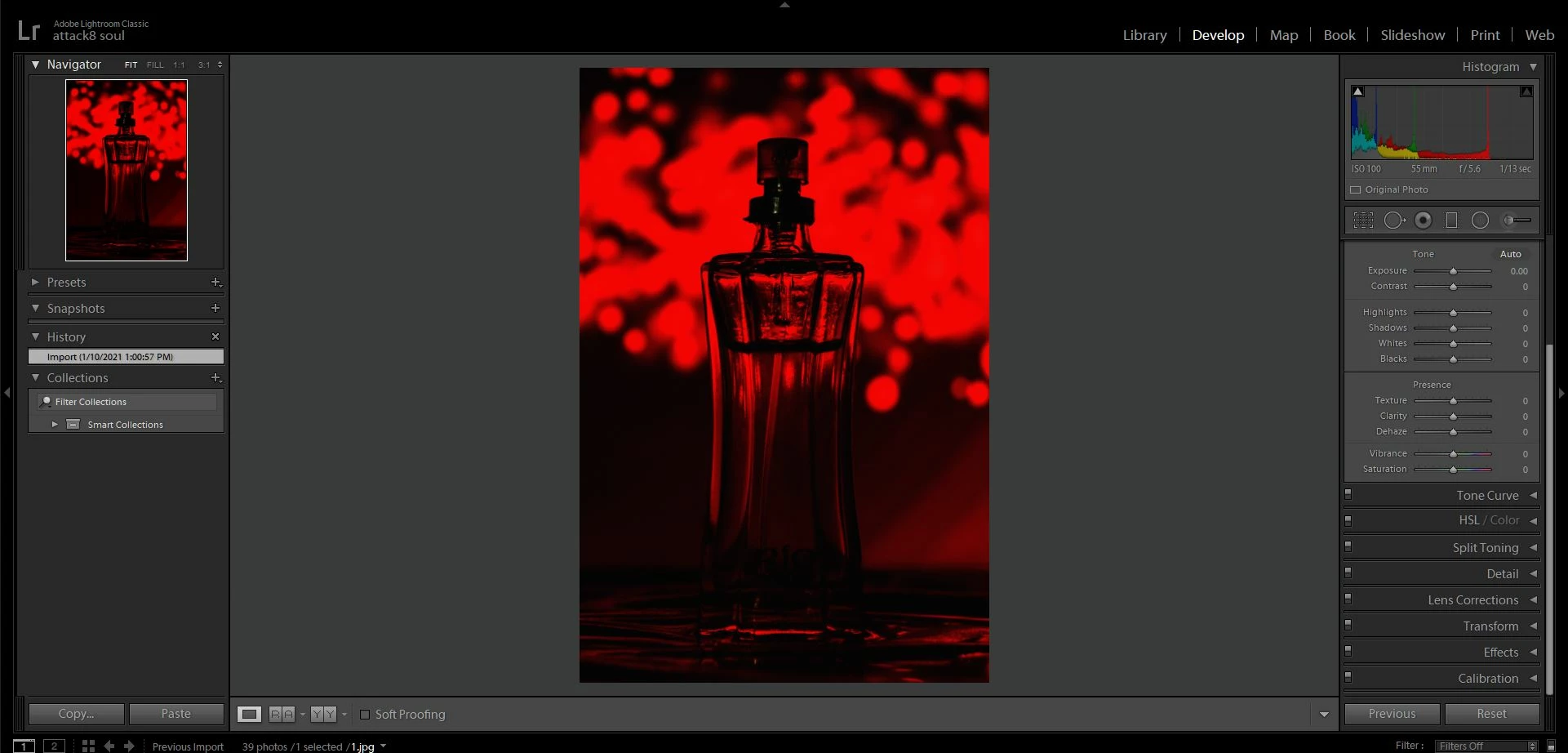This screenshot has width=1568, height=753.
Task: Click the Before/After (R A) view icon
Action: tap(282, 714)
